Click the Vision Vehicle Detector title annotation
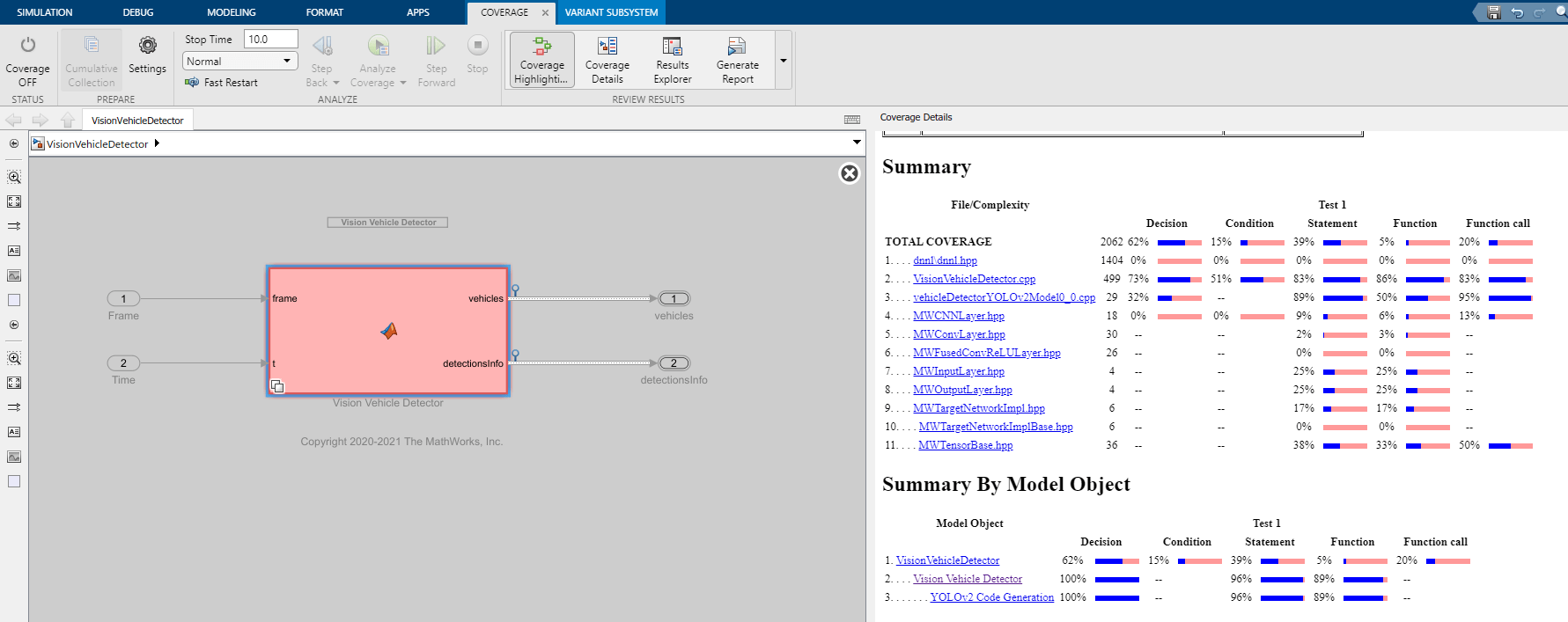The image size is (1568, 622). point(388,223)
